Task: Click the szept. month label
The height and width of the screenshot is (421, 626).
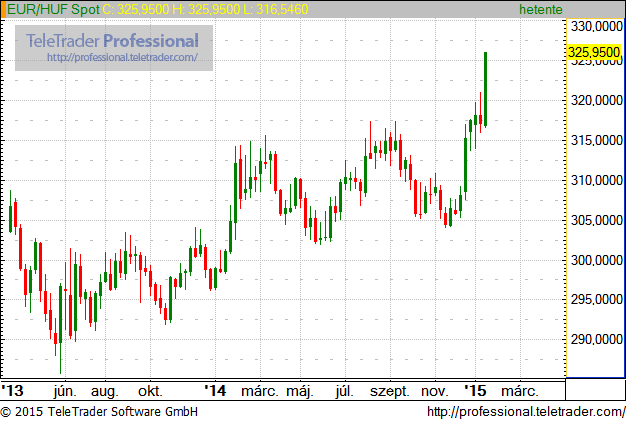Action: (x=390, y=391)
